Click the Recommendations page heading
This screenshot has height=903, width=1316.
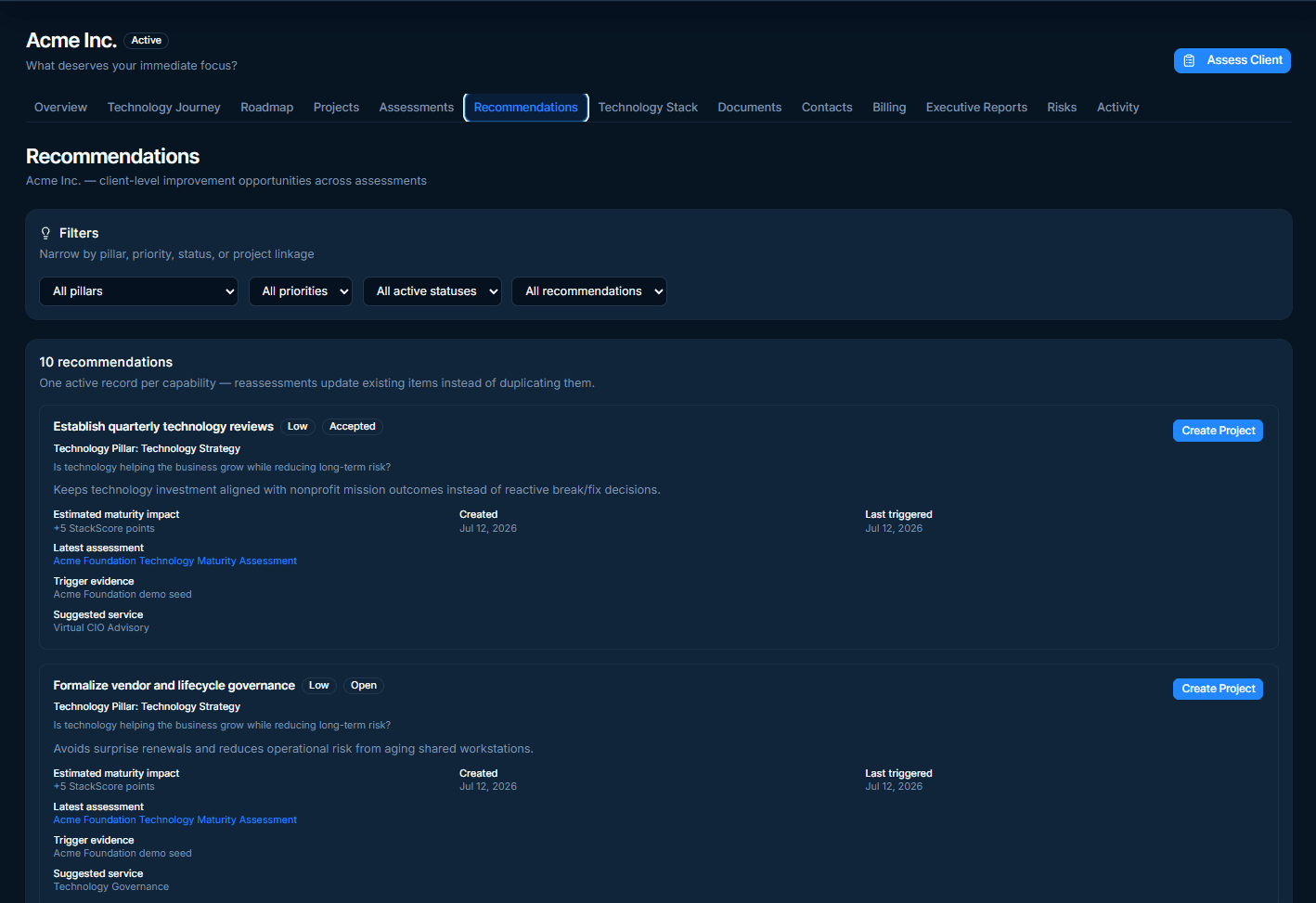pos(112,157)
